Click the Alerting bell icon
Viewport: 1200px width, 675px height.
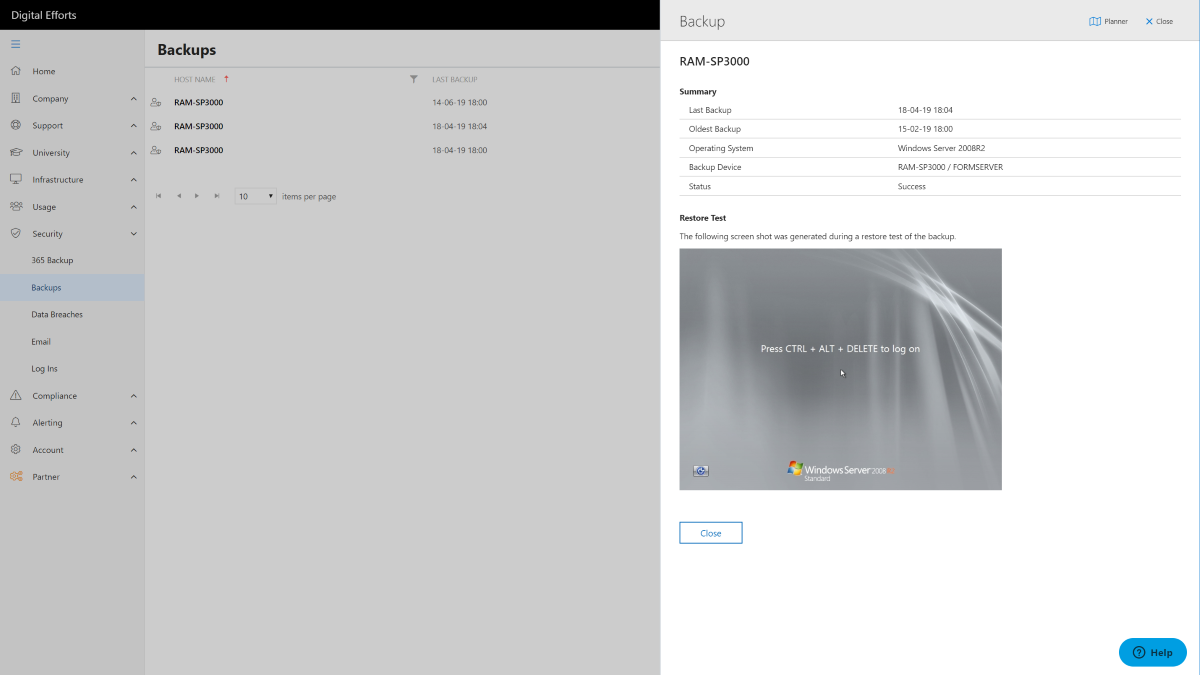pyautogui.click(x=16, y=422)
